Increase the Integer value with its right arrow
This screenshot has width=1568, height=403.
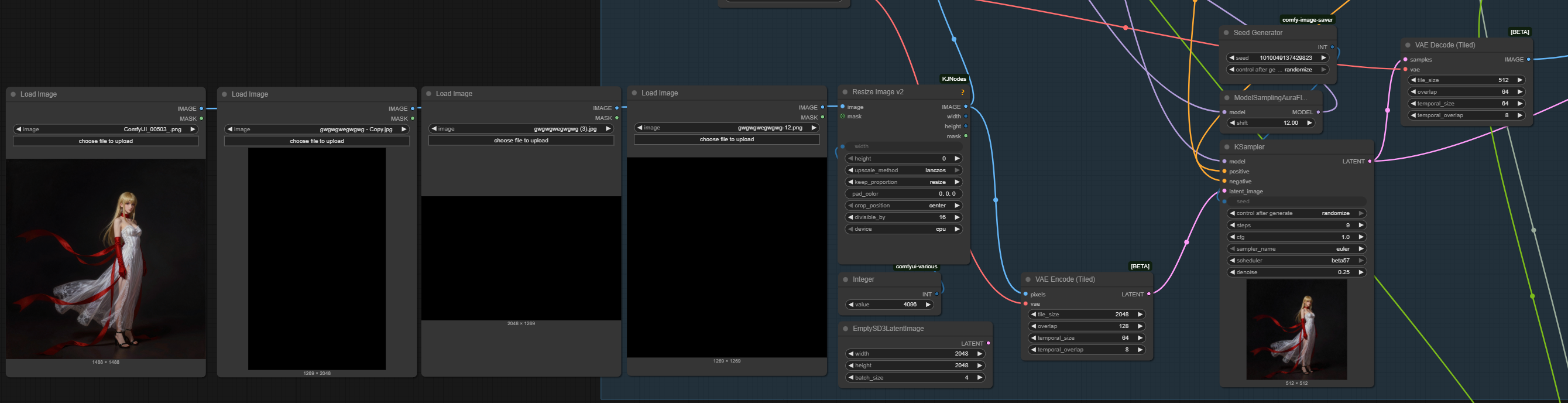click(x=928, y=305)
